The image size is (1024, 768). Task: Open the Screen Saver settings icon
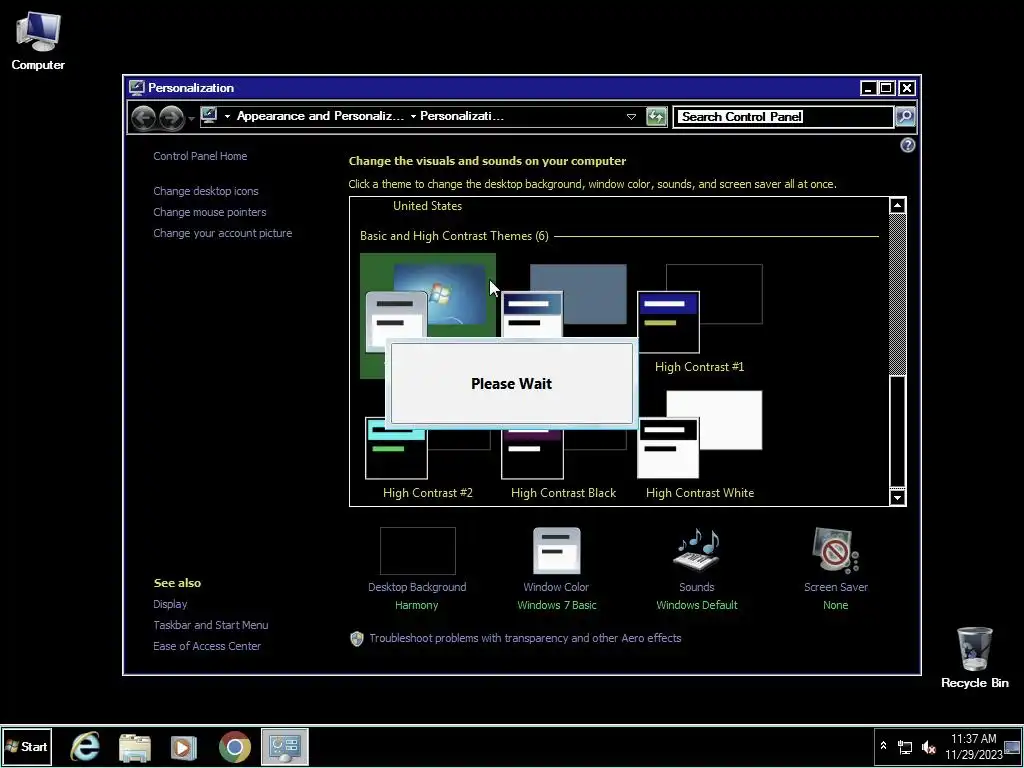tap(836, 551)
